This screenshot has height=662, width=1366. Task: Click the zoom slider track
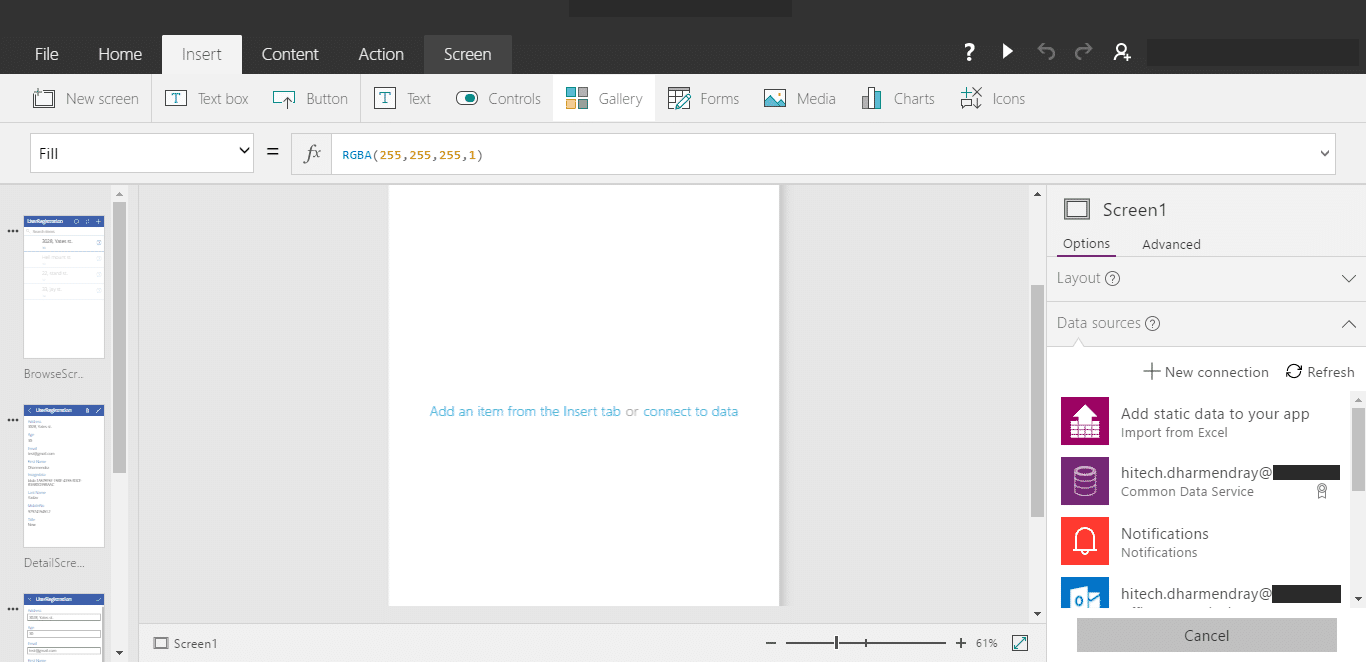tap(866, 643)
